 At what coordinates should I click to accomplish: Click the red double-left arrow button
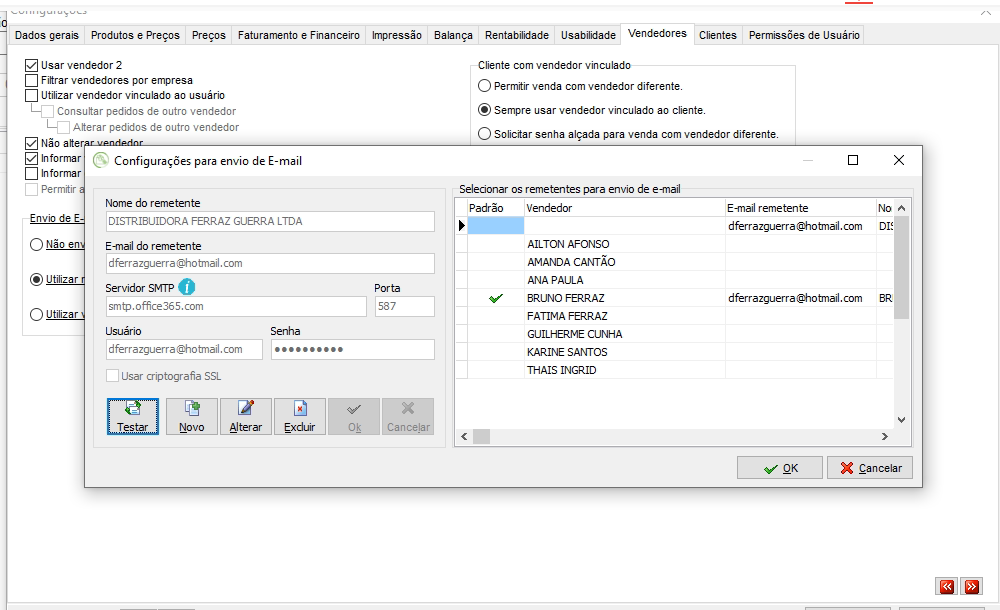tap(947, 586)
